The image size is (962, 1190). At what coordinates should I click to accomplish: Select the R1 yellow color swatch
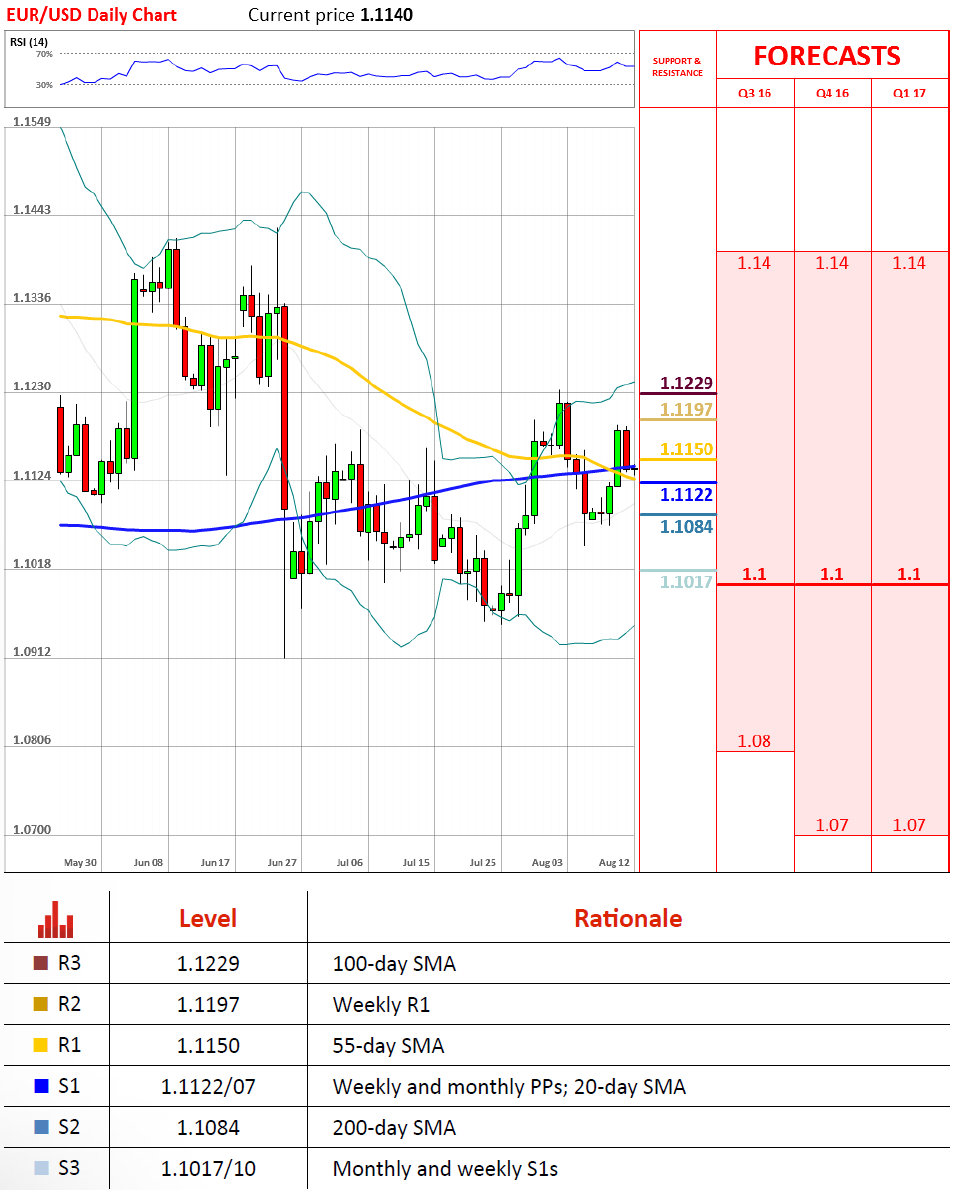pyautogui.click(x=41, y=1045)
